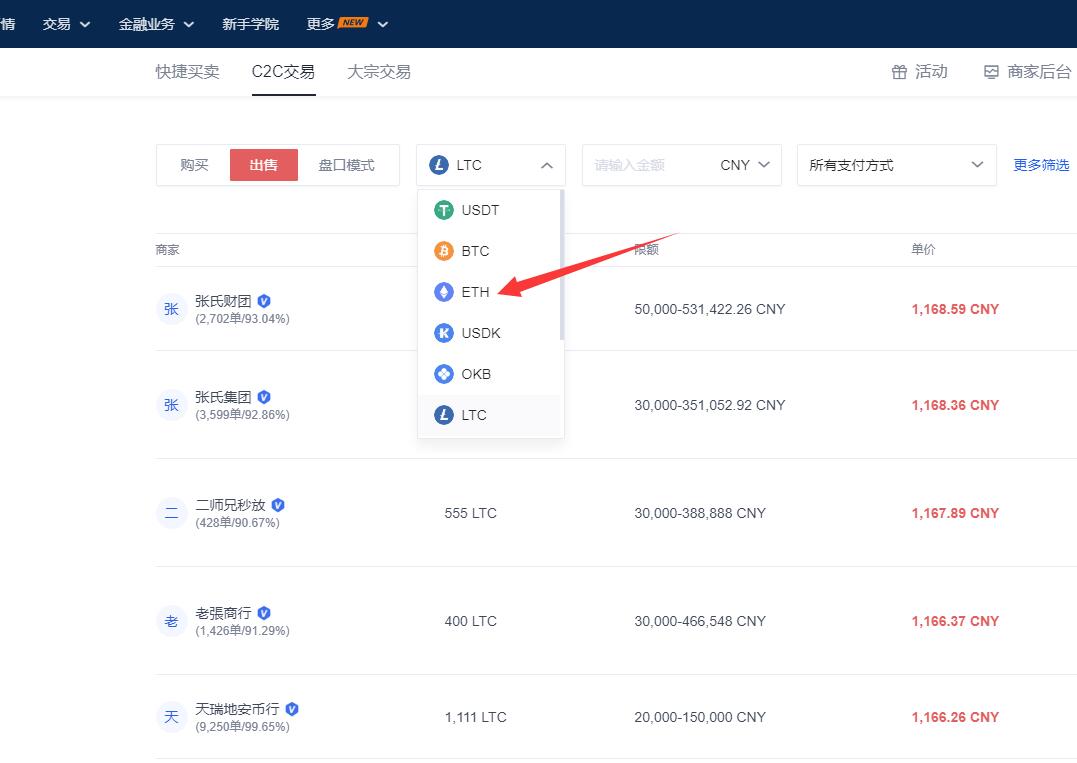Enable 盘口模式 view

(347, 165)
